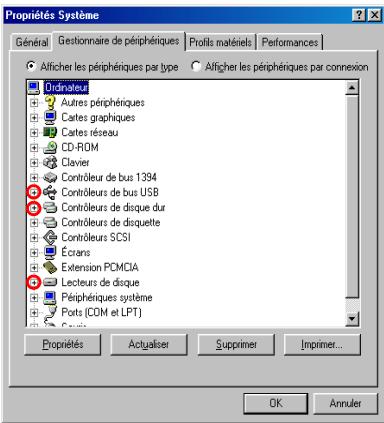
Task: Select the Clavier label
Action: click(x=75, y=162)
